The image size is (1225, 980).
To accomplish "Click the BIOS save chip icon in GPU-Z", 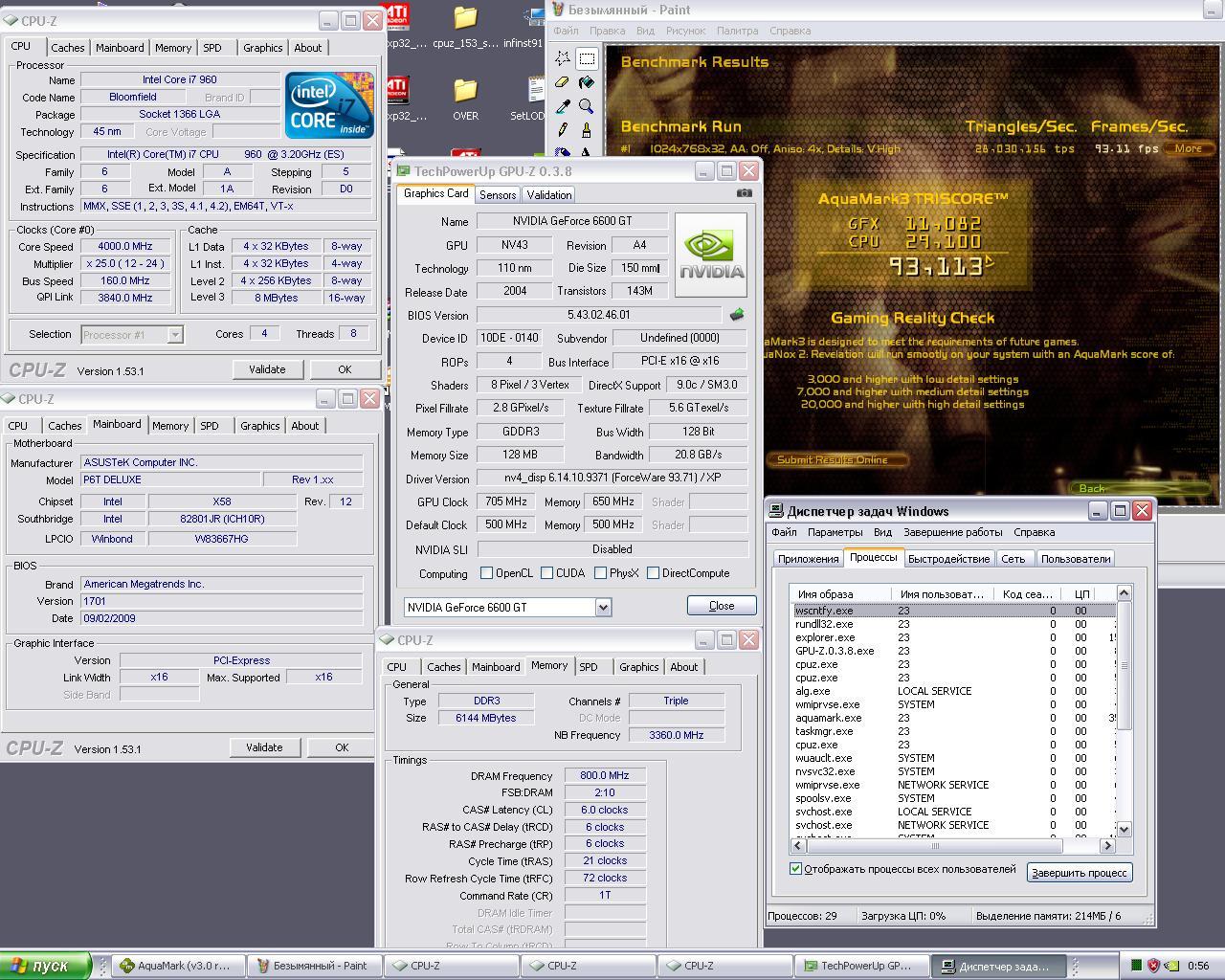I will tap(737, 314).
